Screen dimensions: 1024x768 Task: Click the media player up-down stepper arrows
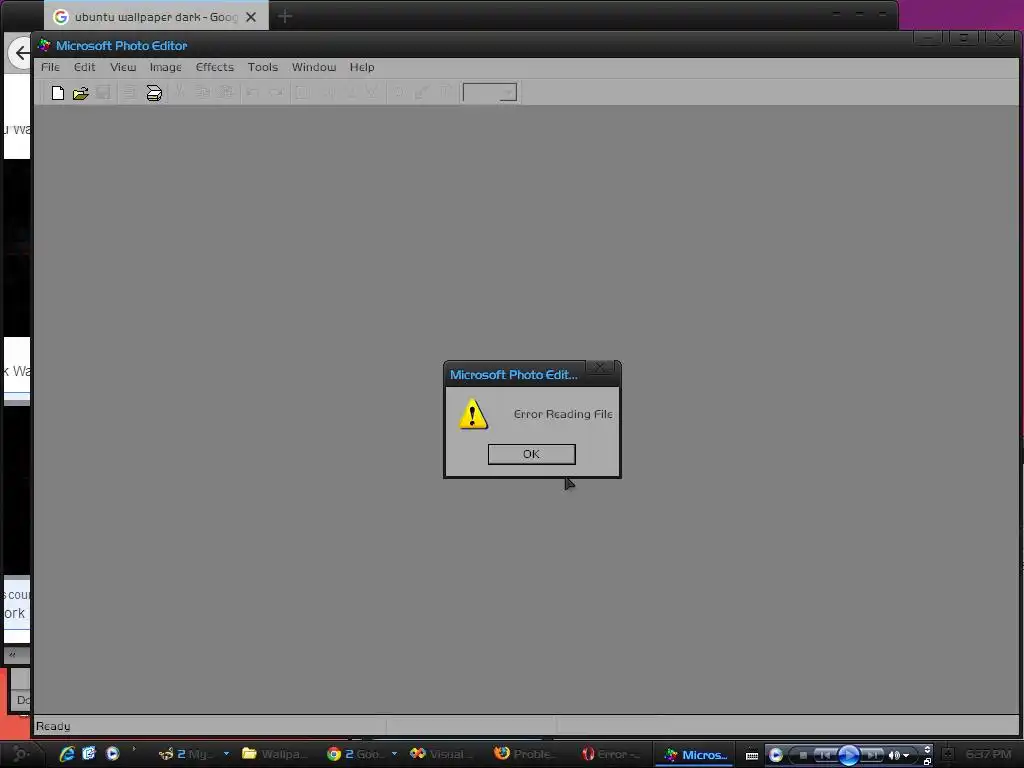pyautogui.click(x=927, y=750)
